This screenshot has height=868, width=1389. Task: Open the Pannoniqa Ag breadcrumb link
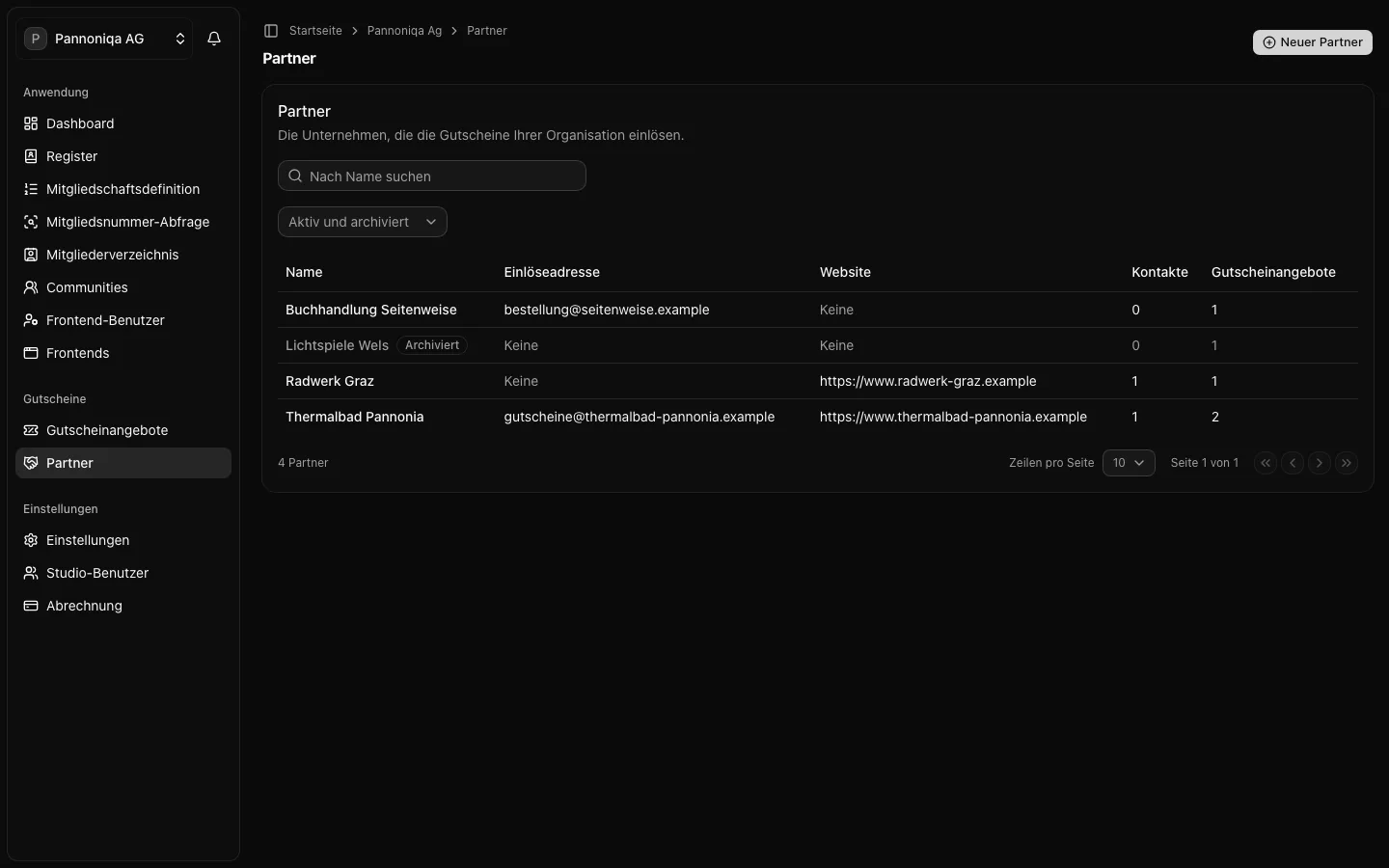pos(404,31)
